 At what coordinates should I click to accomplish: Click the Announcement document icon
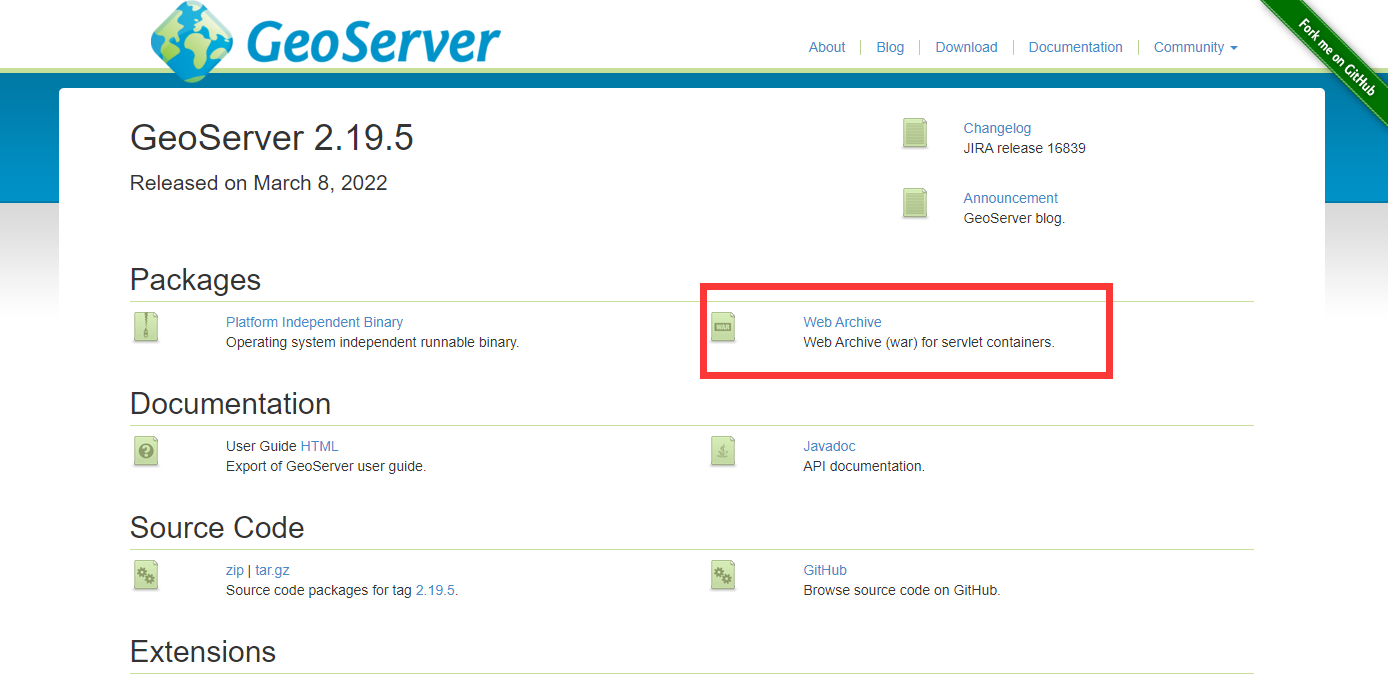point(915,203)
